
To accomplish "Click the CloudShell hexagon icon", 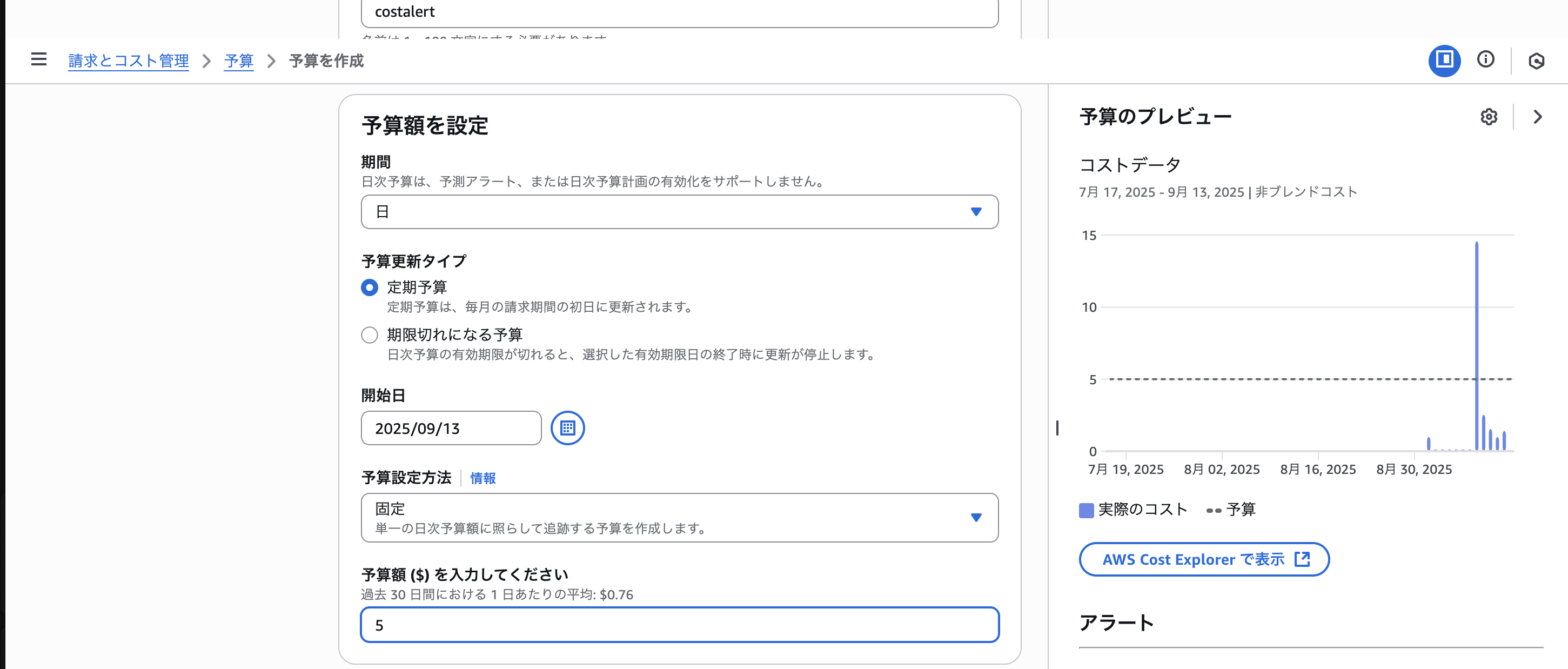I will [1538, 61].
